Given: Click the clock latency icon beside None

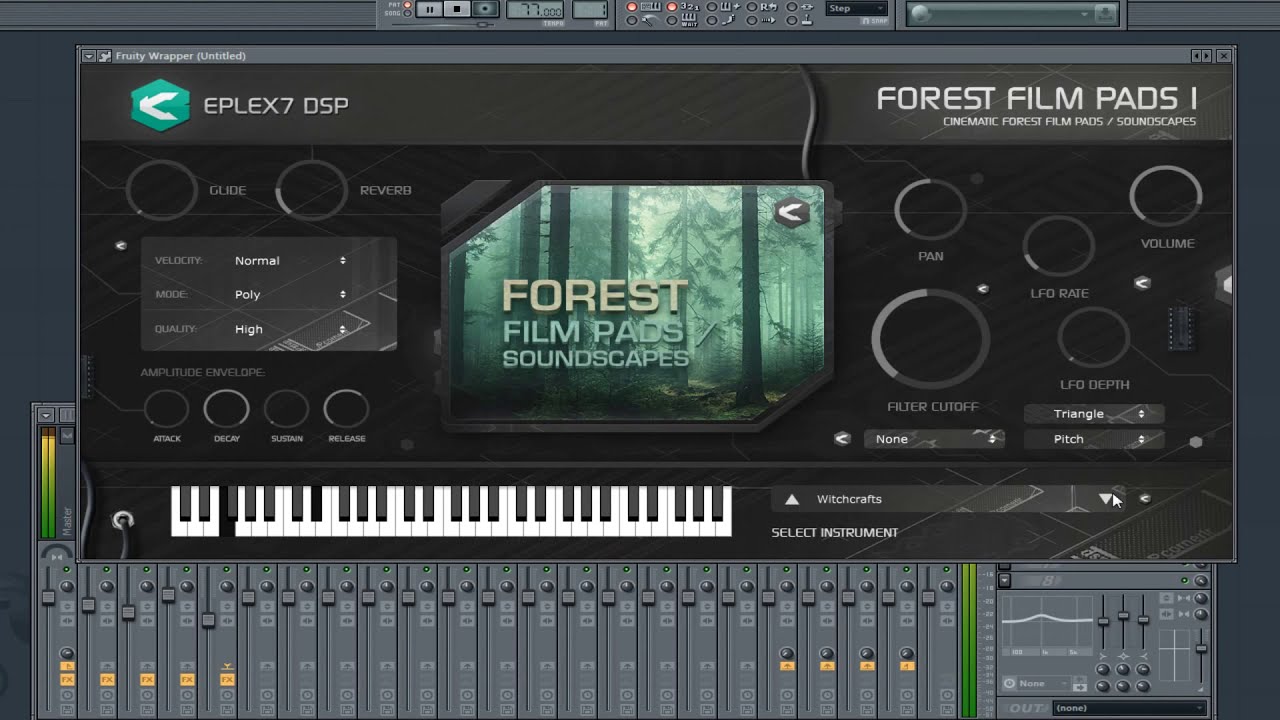Looking at the screenshot, I should pos(1009,684).
